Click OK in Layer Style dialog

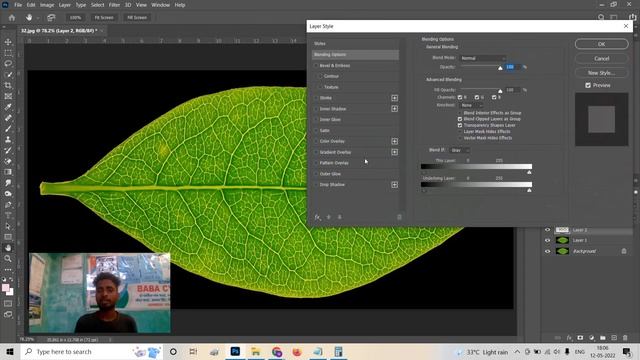[x=602, y=44]
